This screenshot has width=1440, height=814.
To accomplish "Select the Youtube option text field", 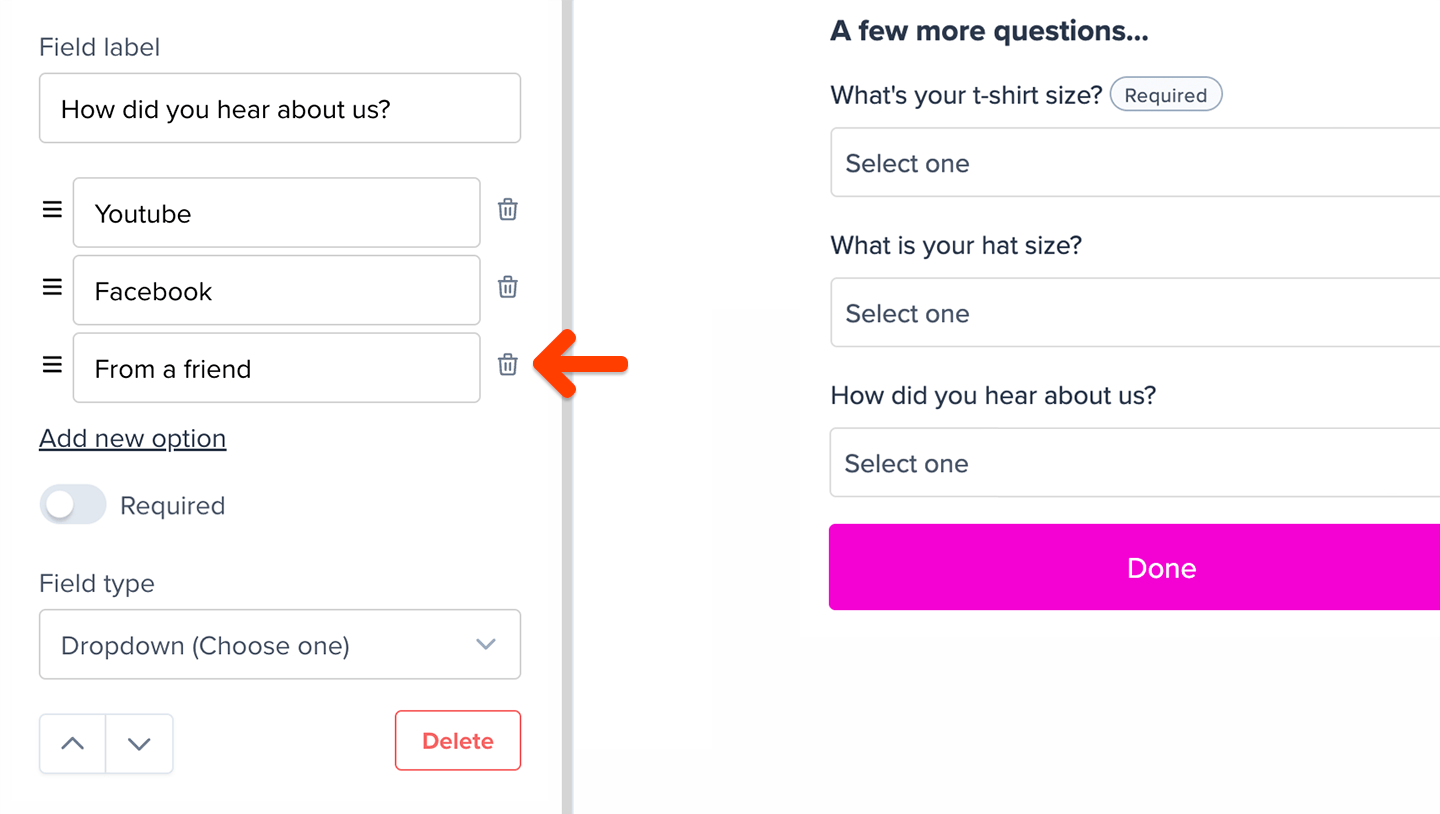I will click(276, 212).
